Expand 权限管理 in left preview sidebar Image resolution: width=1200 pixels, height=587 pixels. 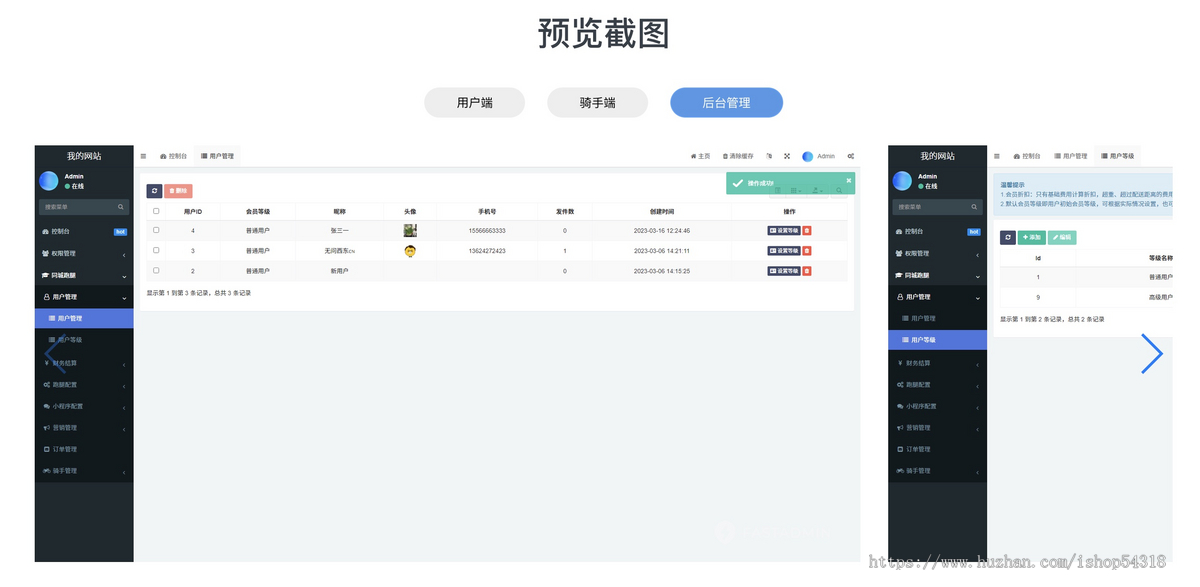click(x=84, y=253)
